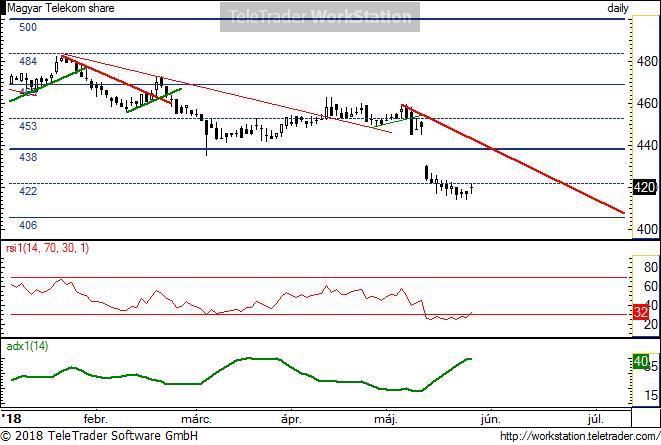This screenshot has width=661, height=445.
Task: Click the 'daily' interval label
Action: click(x=618, y=8)
